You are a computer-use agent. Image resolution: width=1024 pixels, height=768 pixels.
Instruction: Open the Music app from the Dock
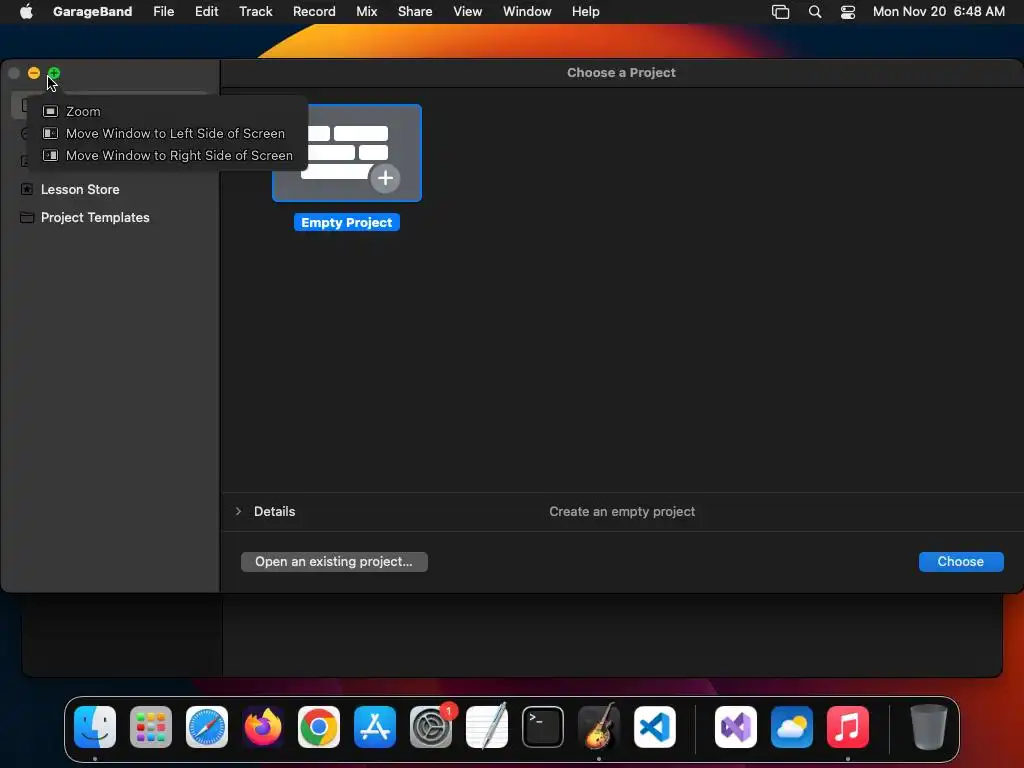coord(848,727)
